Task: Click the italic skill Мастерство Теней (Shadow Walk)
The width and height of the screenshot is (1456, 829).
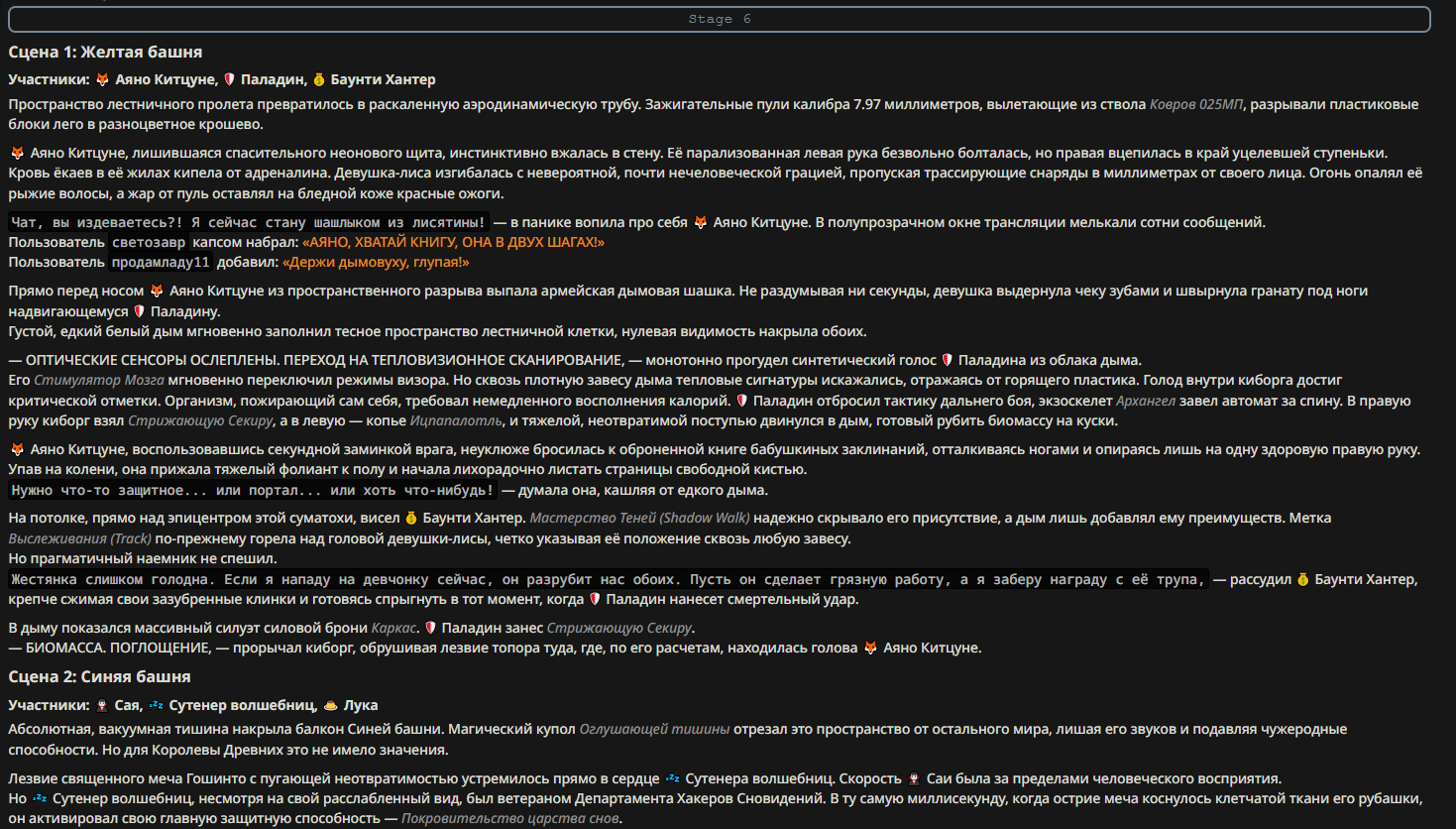Action: click(639, 518)
